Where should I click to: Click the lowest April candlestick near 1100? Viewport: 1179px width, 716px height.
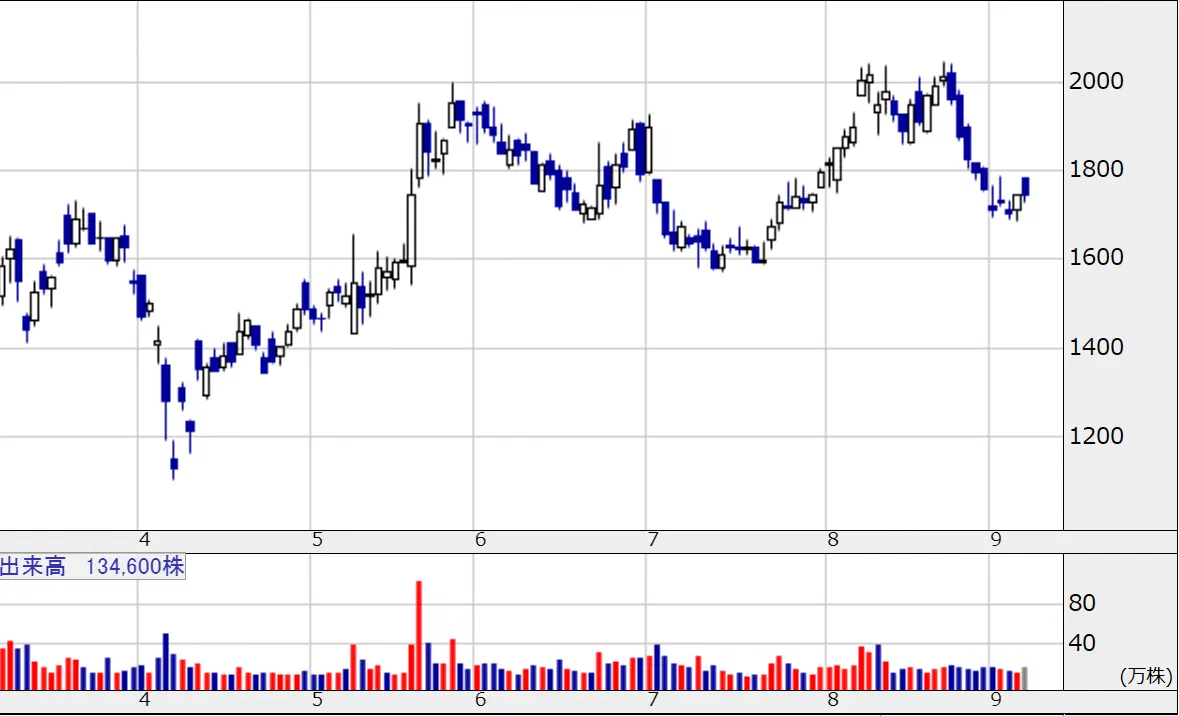[x=174, y=460]
